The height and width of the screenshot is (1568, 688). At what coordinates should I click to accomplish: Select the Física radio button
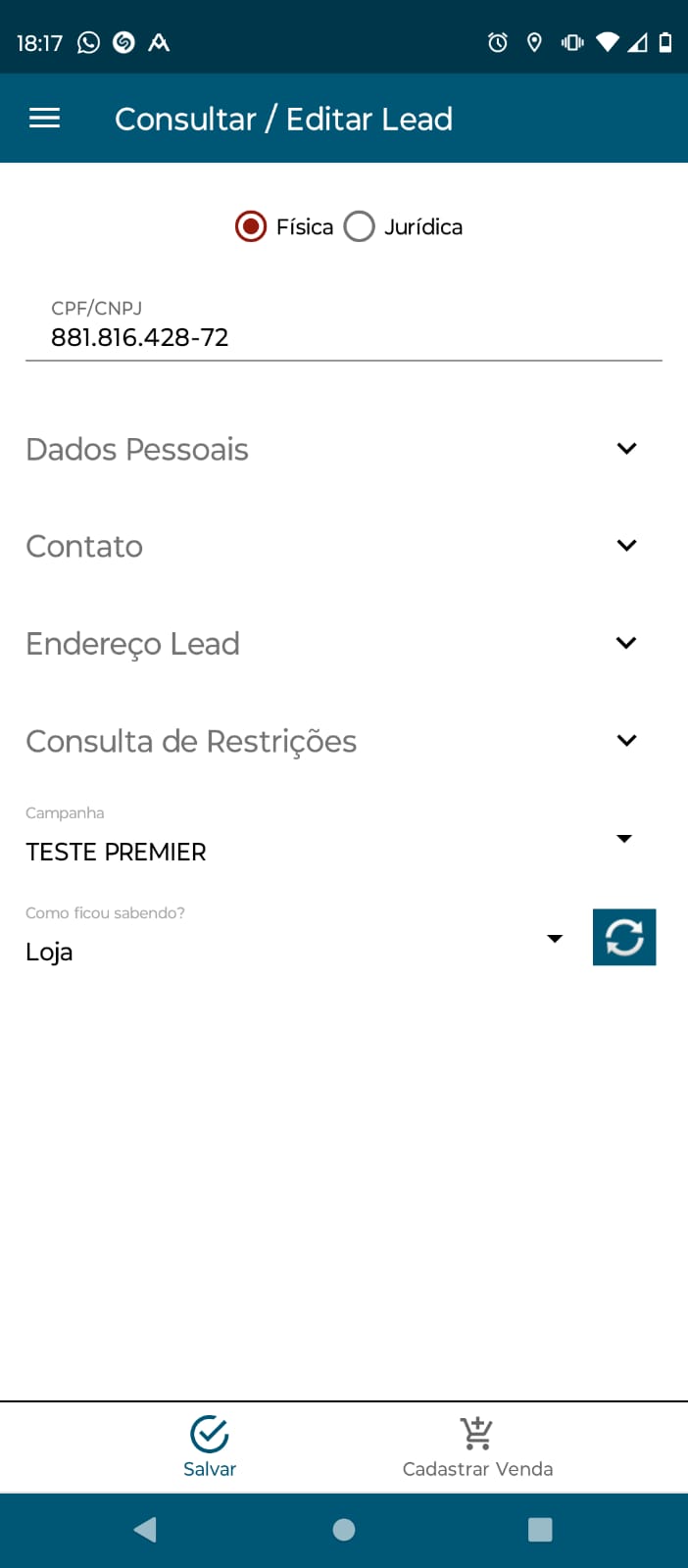click(251, 226)
